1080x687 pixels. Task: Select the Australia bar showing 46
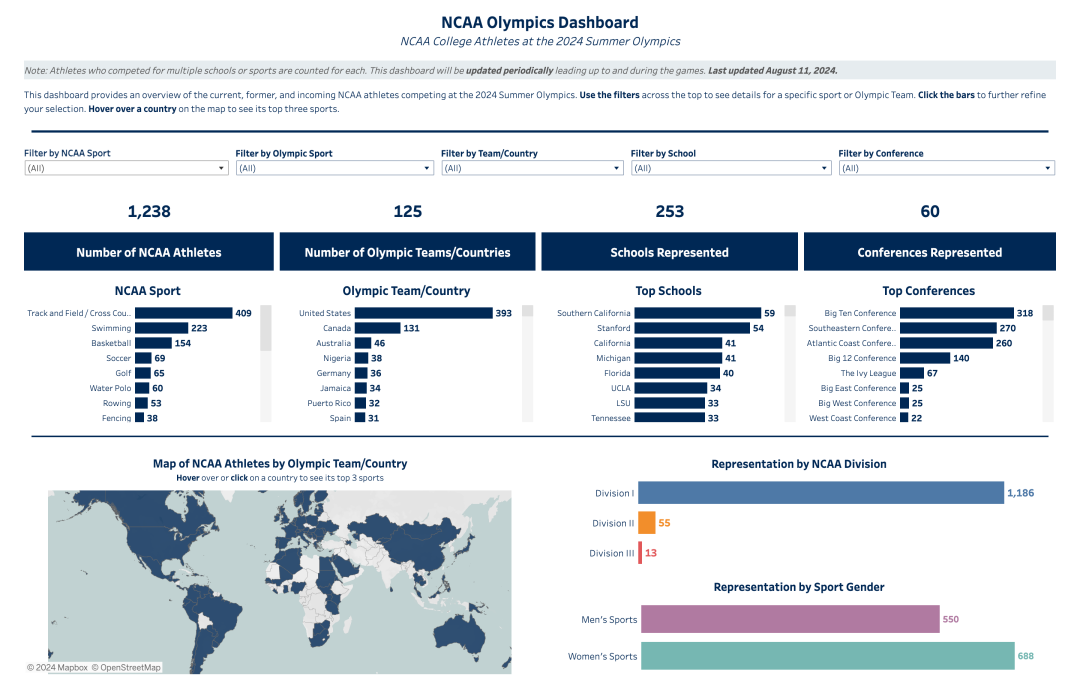coord(363,343)
